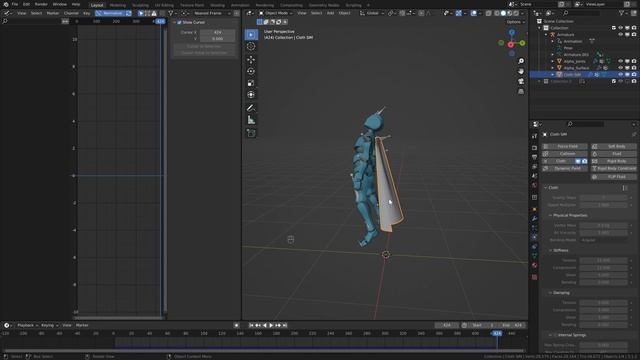The image size is (640, 360).
Task: Open the Material properties tab icon
Action: click(x=534, y=265)
